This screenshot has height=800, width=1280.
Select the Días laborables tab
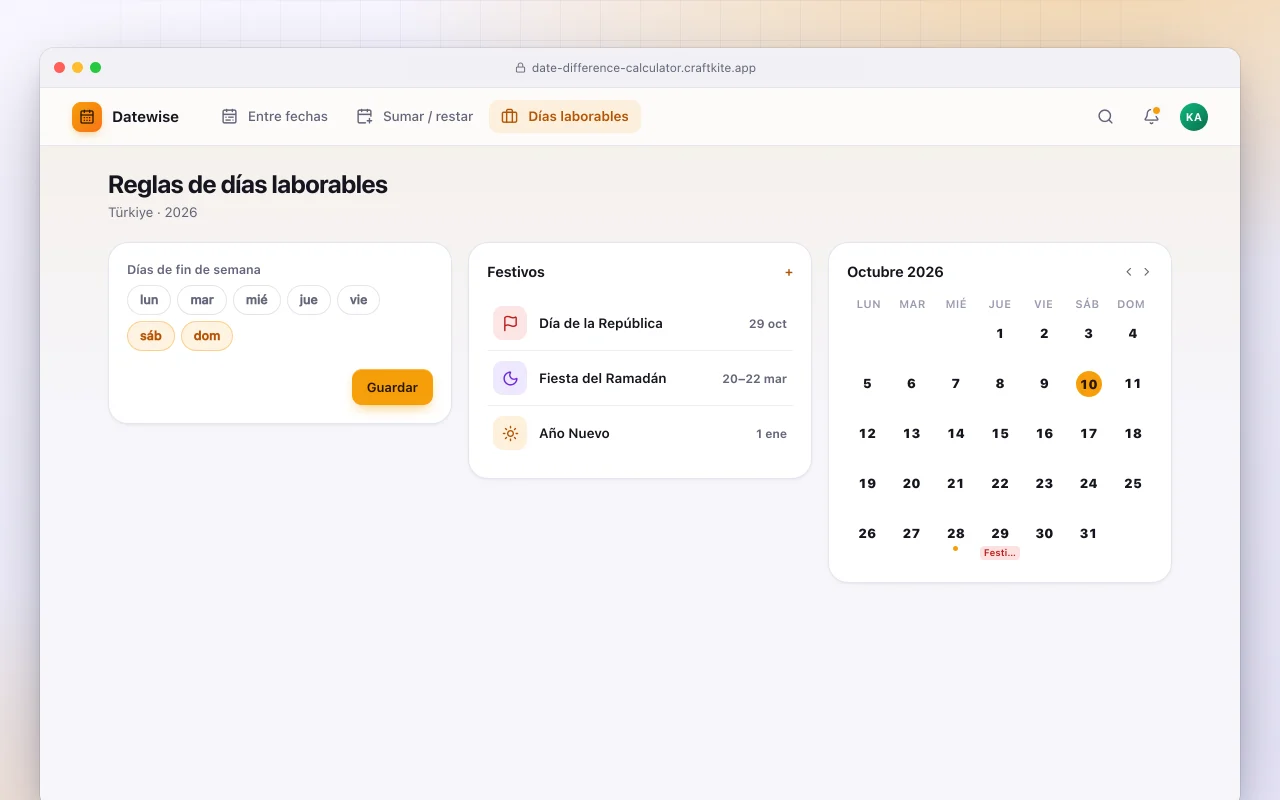pyautogui.click(x=565, y=117)
